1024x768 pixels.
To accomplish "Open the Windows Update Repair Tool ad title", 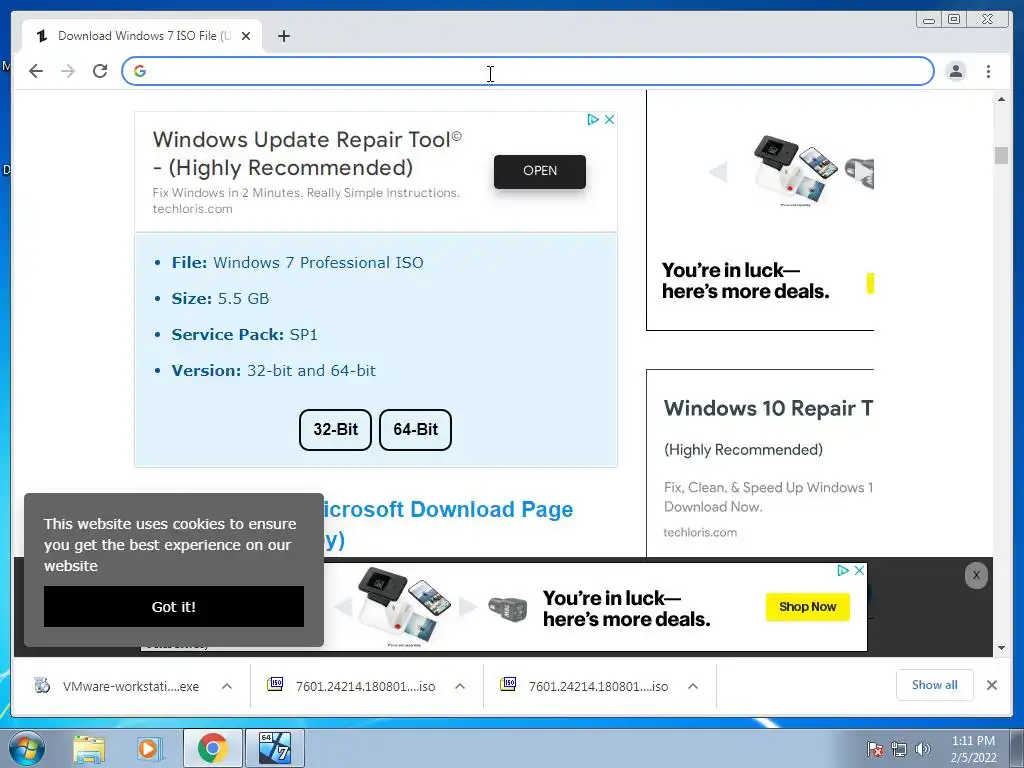I will pos(307,153).
